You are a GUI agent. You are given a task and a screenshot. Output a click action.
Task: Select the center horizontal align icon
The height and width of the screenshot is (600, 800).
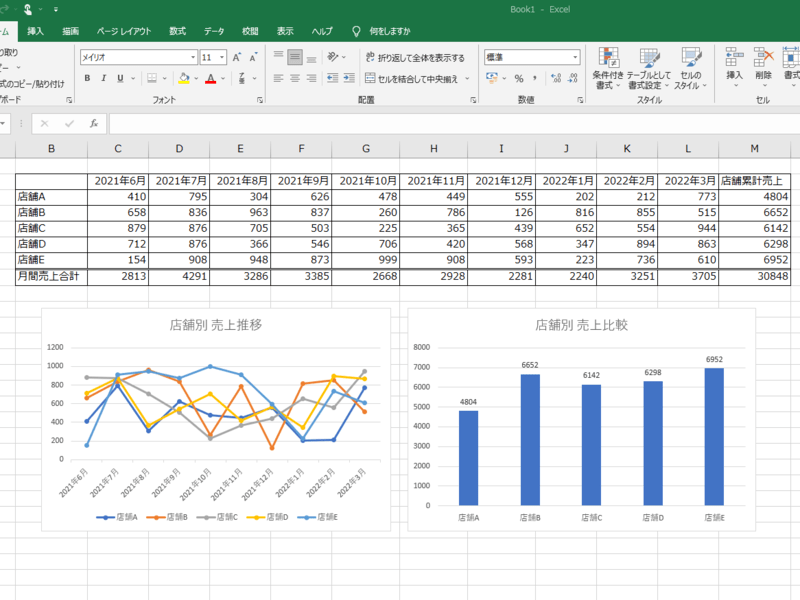pos(295,78)
